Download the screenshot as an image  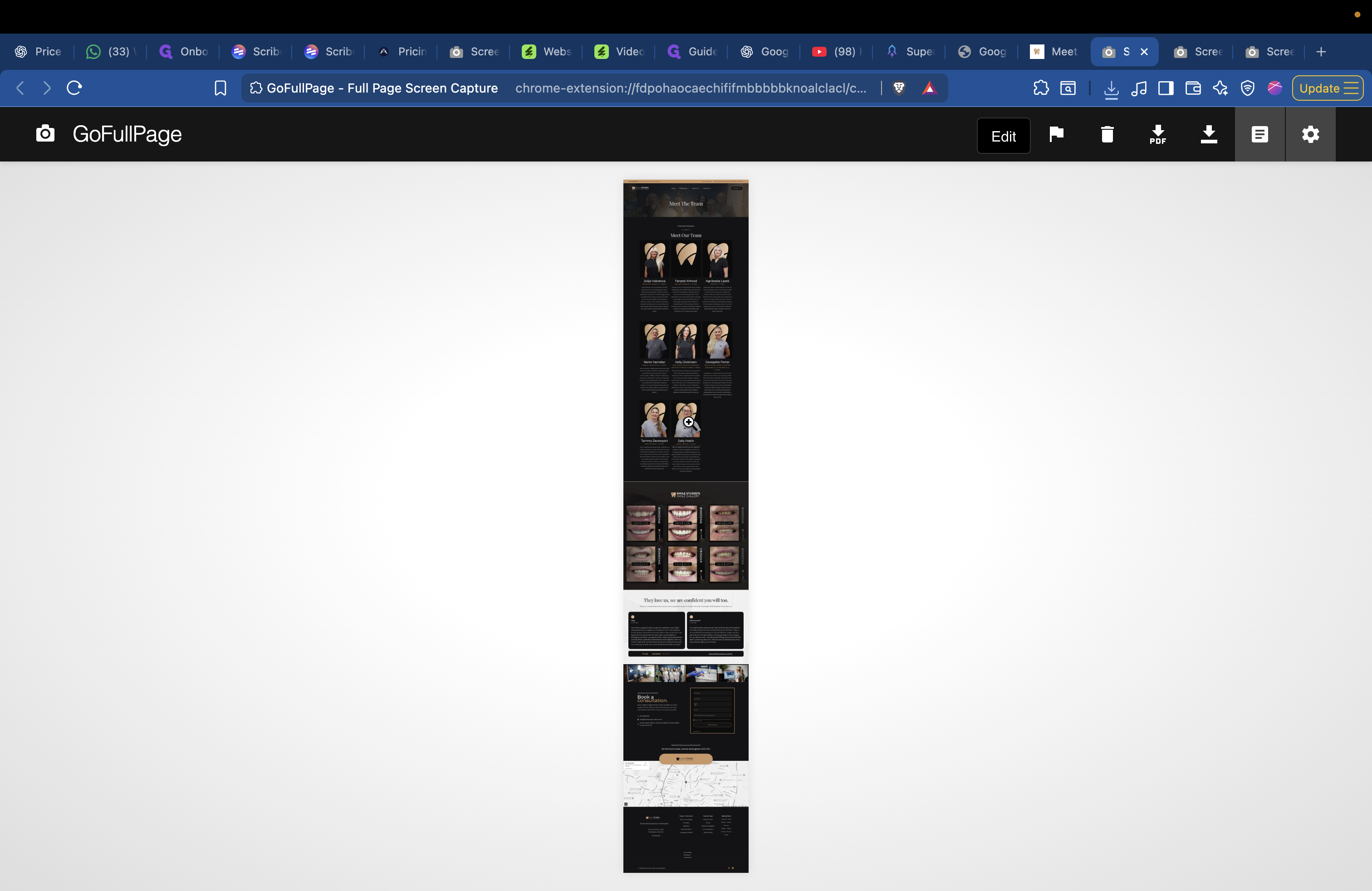pyautogui.click(x=1209, y=134)
